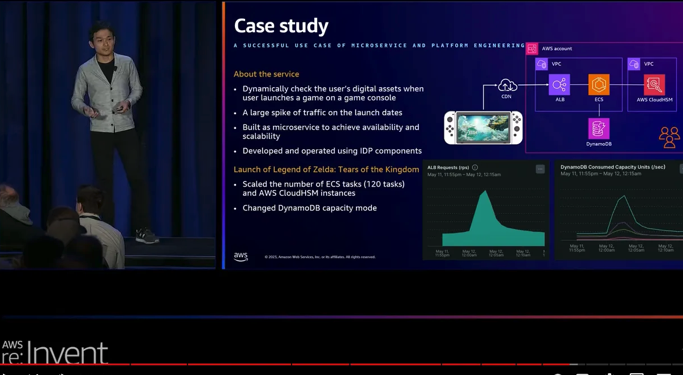Screen dimensions: 683x375
Task: Click the info icon beside ALB Requests
Action: pyautogui.click(x=475, y=167)
